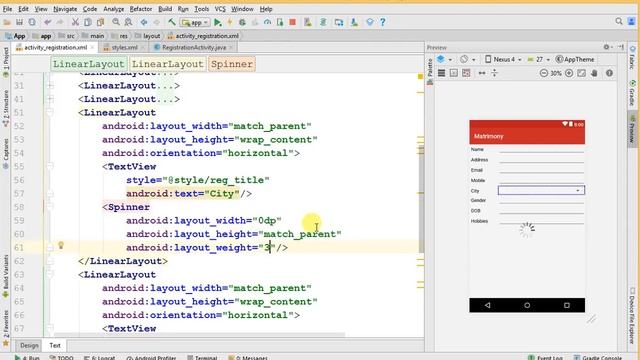The height and width of the screenshot is (360, 640).
Task: Switch to the RegistrationActivity.java tab
Action: (x=193, y=47)
